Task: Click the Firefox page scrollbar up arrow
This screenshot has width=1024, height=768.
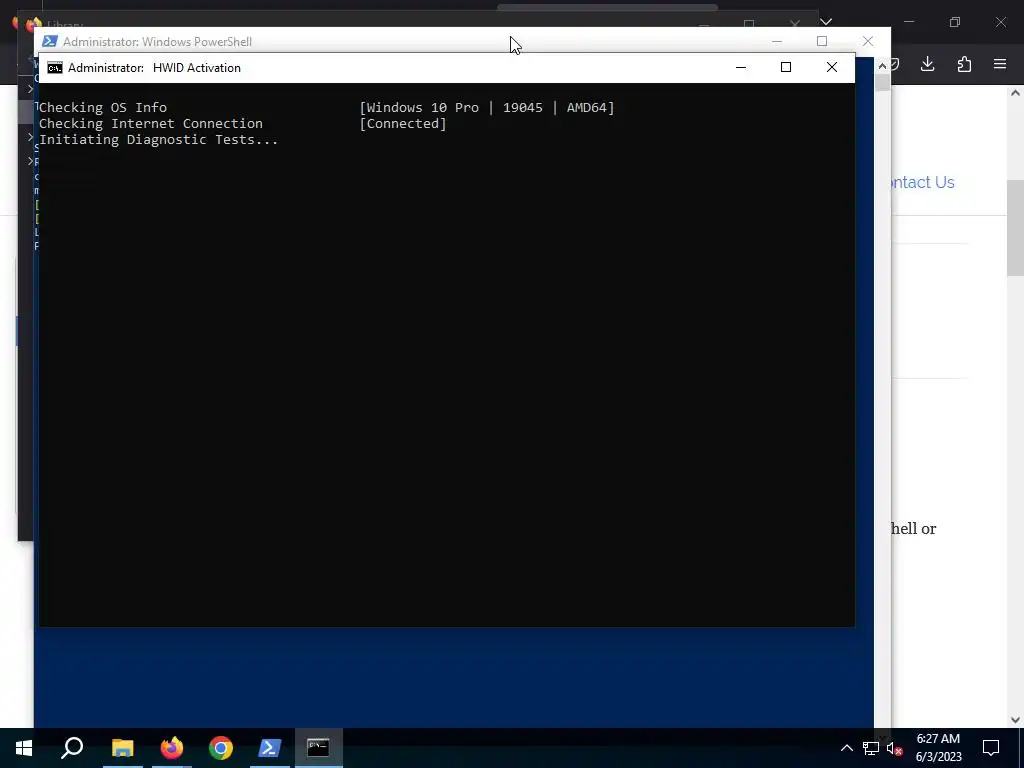Action: (1015, 93)
